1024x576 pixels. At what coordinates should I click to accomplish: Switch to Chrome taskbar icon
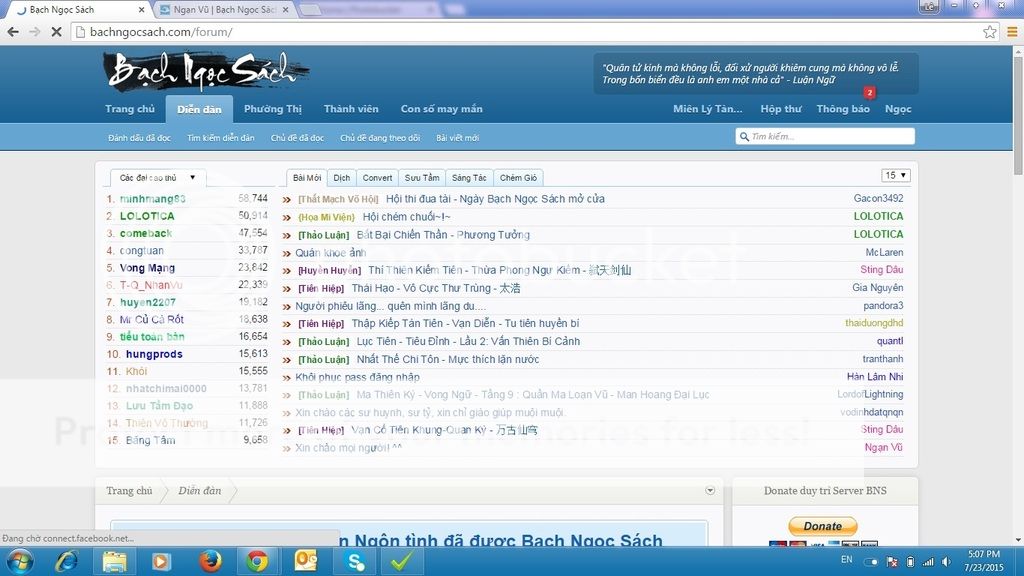point(257,561)
